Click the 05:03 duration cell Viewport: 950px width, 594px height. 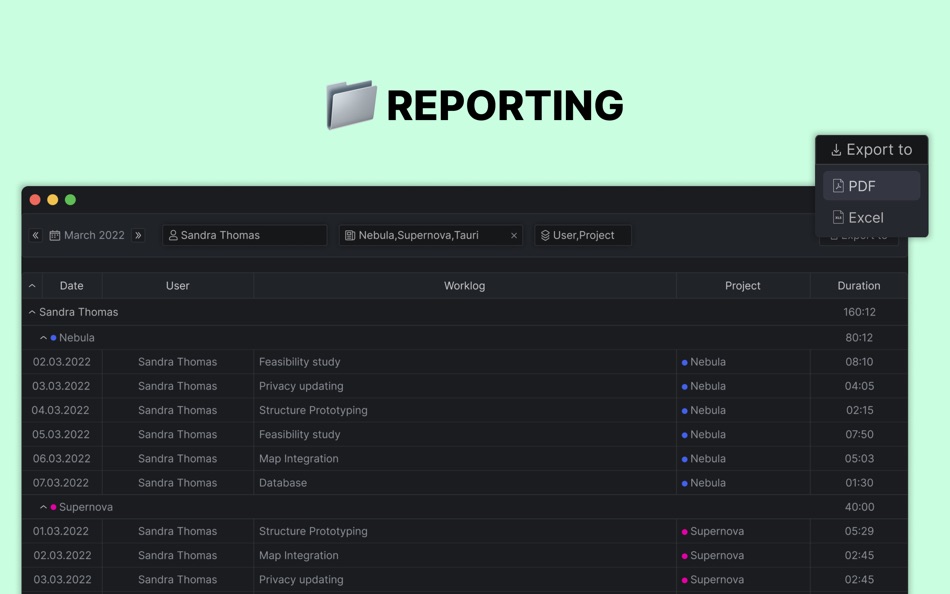859,459
